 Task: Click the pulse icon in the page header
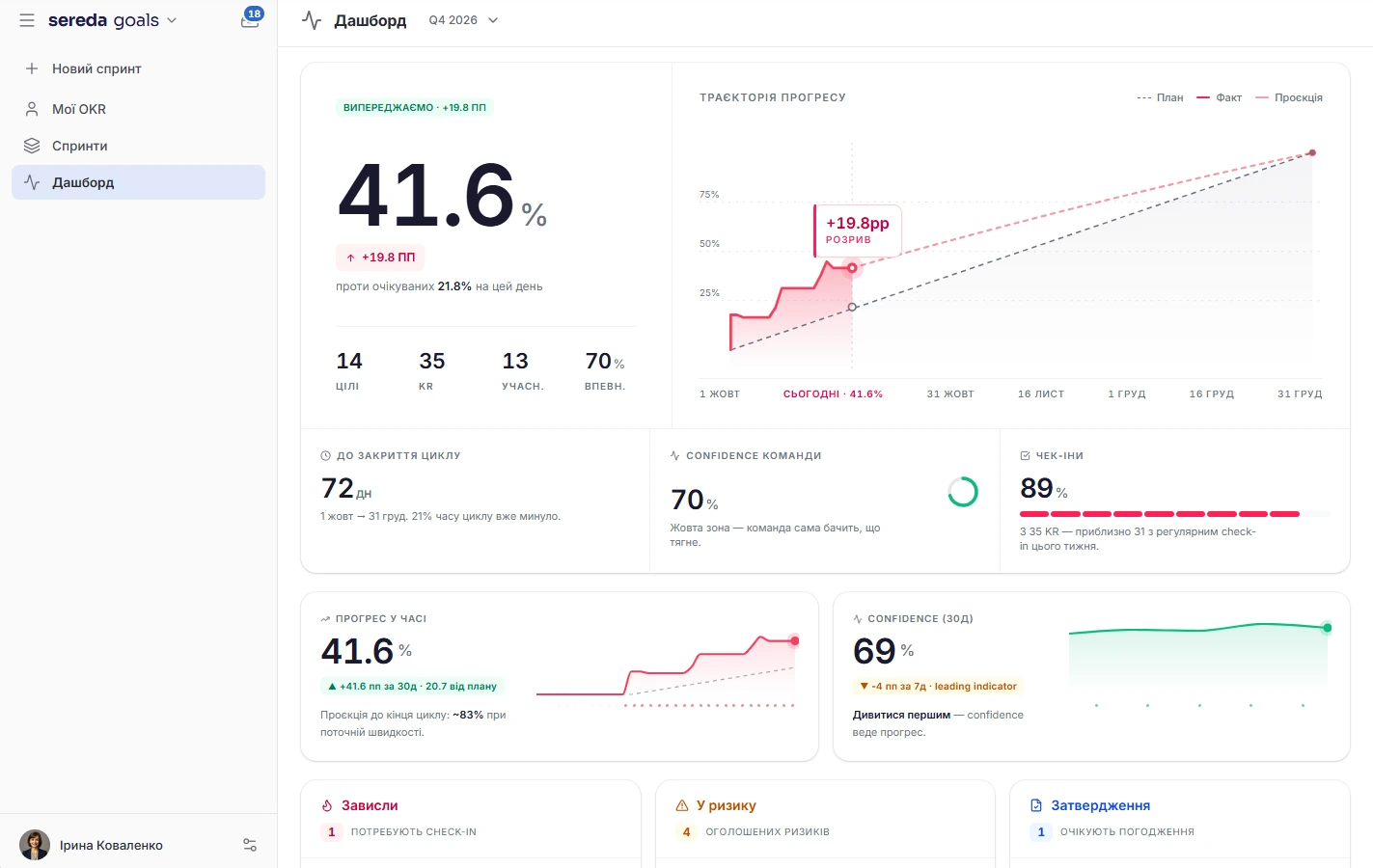(x=312, y=20)
